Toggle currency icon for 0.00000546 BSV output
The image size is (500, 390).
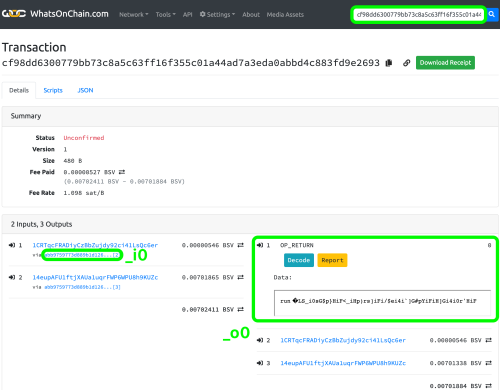pos(488,340)
